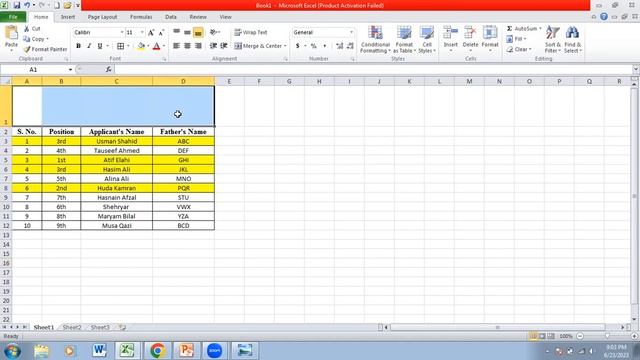Open the font size dropdown
Viewport: 640px width, 360px height.
pos(142,32)
